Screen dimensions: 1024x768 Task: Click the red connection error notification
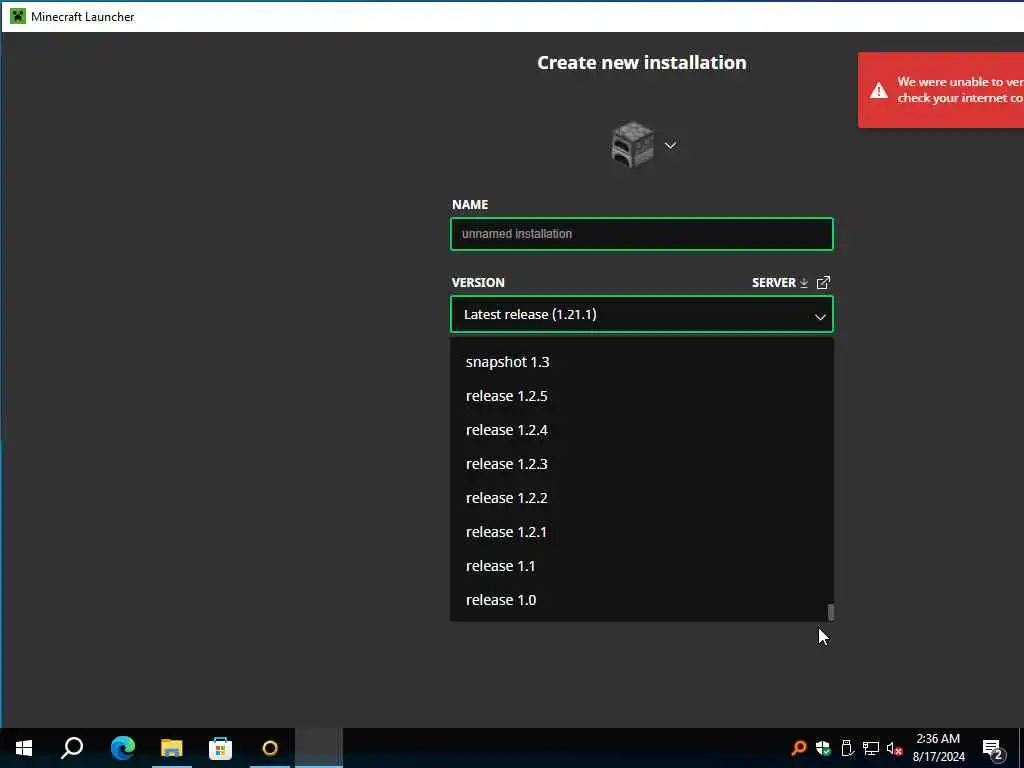pos(941,90)
